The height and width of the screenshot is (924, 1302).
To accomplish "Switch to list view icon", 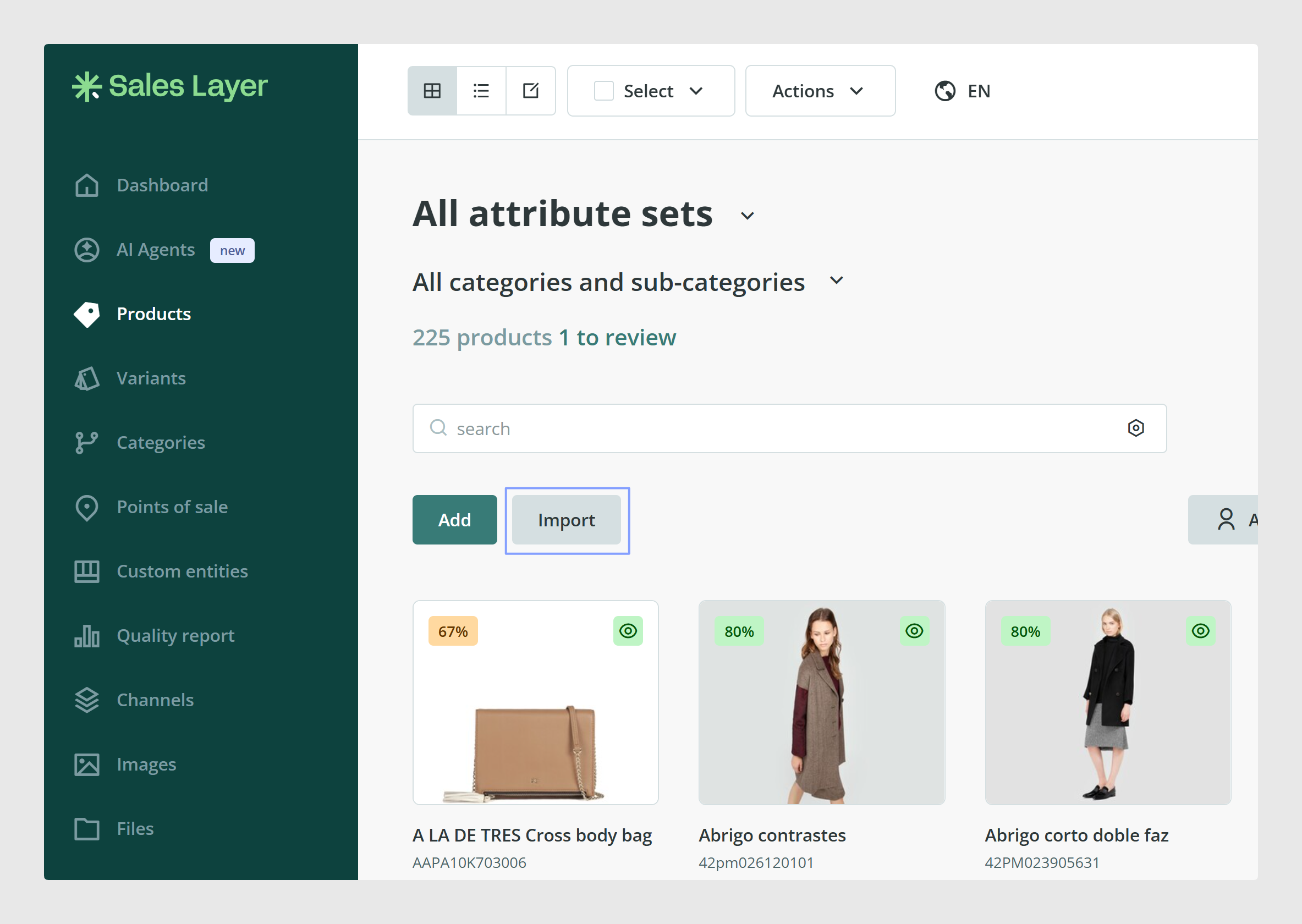I will [481, 90].
